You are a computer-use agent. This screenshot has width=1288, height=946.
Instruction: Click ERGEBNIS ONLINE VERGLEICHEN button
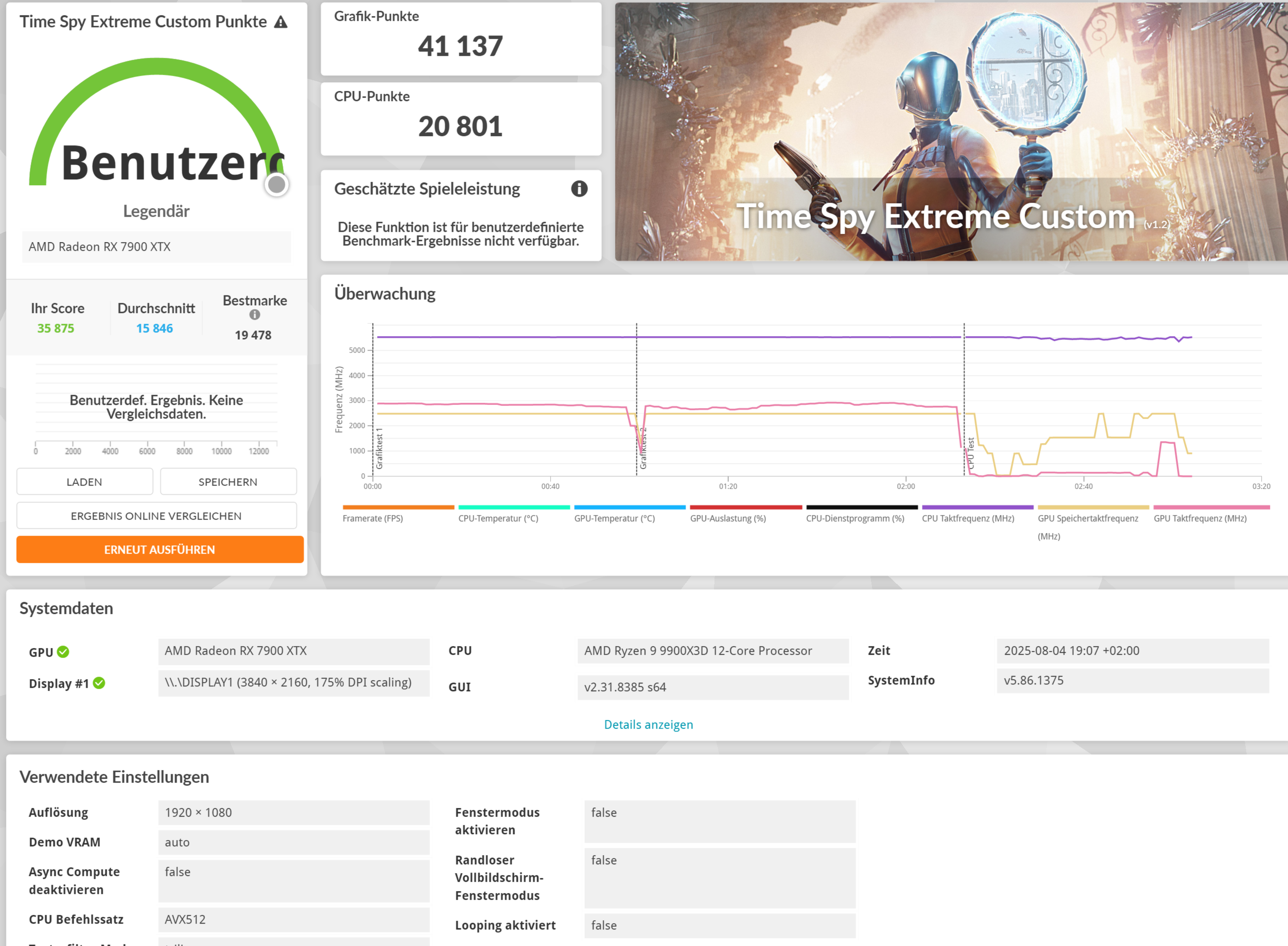157,515
